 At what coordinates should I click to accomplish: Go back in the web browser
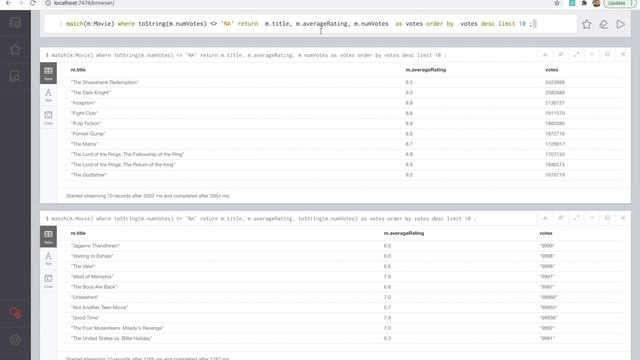tap(8, 3)
